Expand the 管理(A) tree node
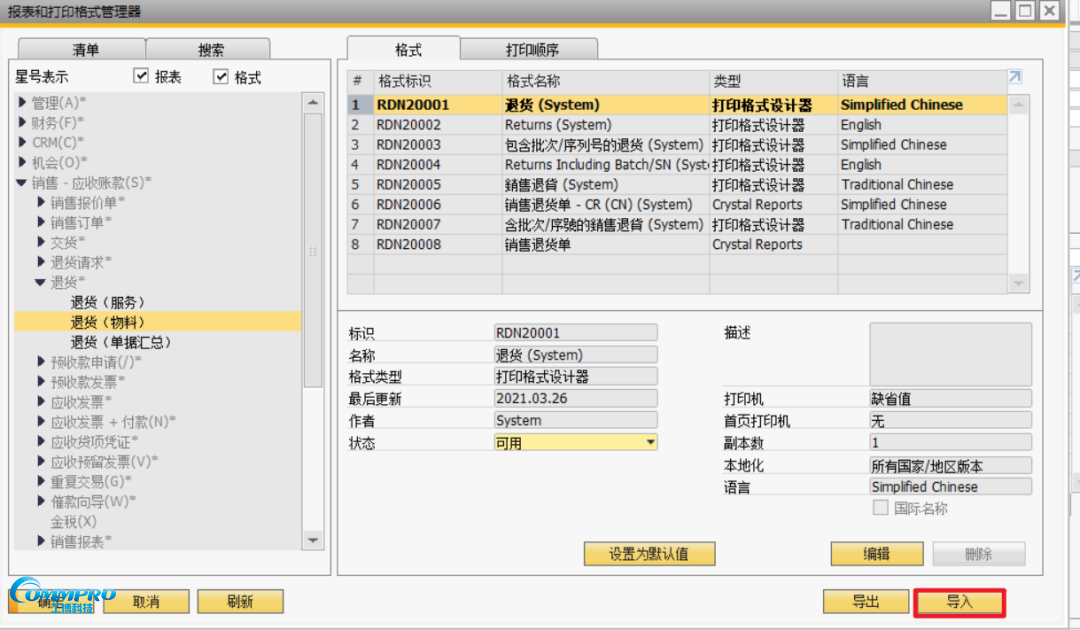The width and height of the screenshot is (1080, 630). tap(23, 102)
